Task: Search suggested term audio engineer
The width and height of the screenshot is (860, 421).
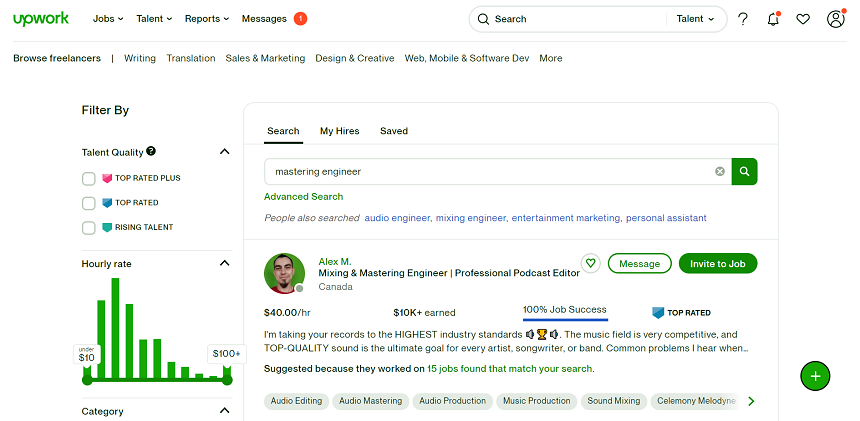Action: pyautogui.click(x=397, y=218)
